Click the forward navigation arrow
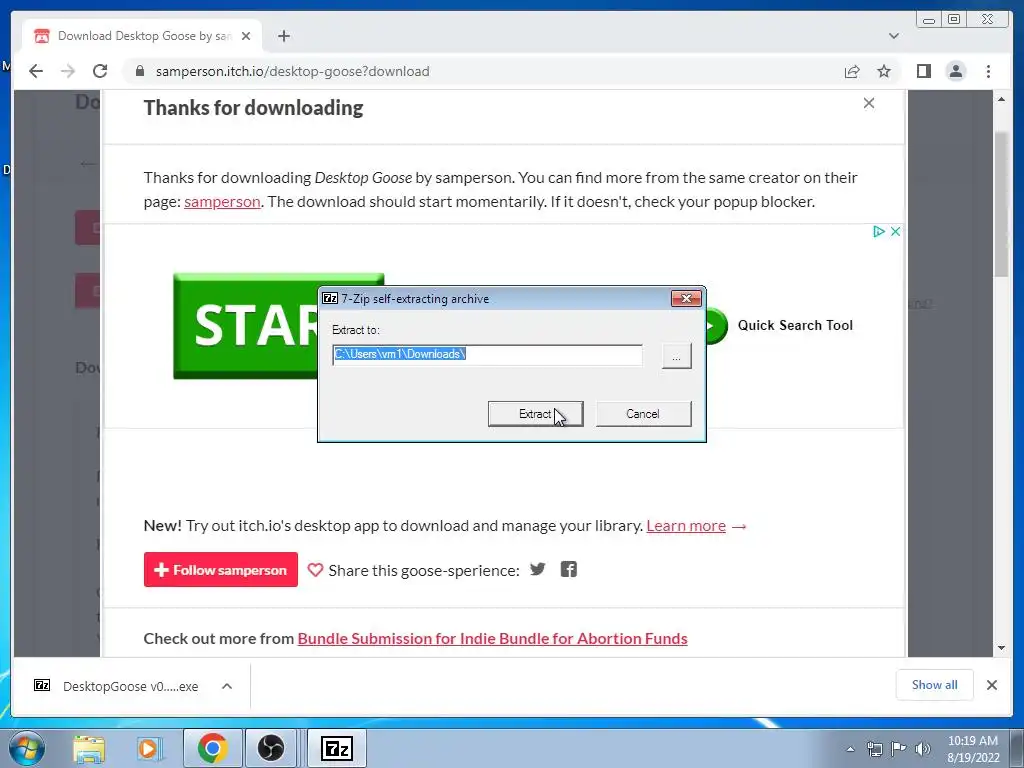The height and width of the screenshot is (768, 1024). coord(68,71)
